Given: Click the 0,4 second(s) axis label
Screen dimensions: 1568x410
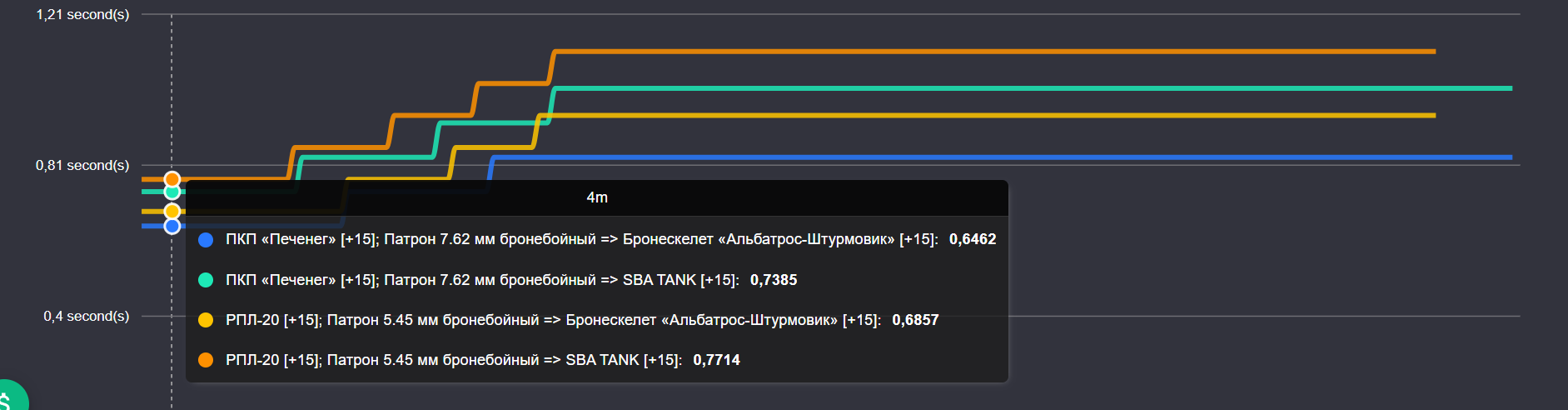Looking at the screenshot, I should pyautogui.click(x=86, y=316).
